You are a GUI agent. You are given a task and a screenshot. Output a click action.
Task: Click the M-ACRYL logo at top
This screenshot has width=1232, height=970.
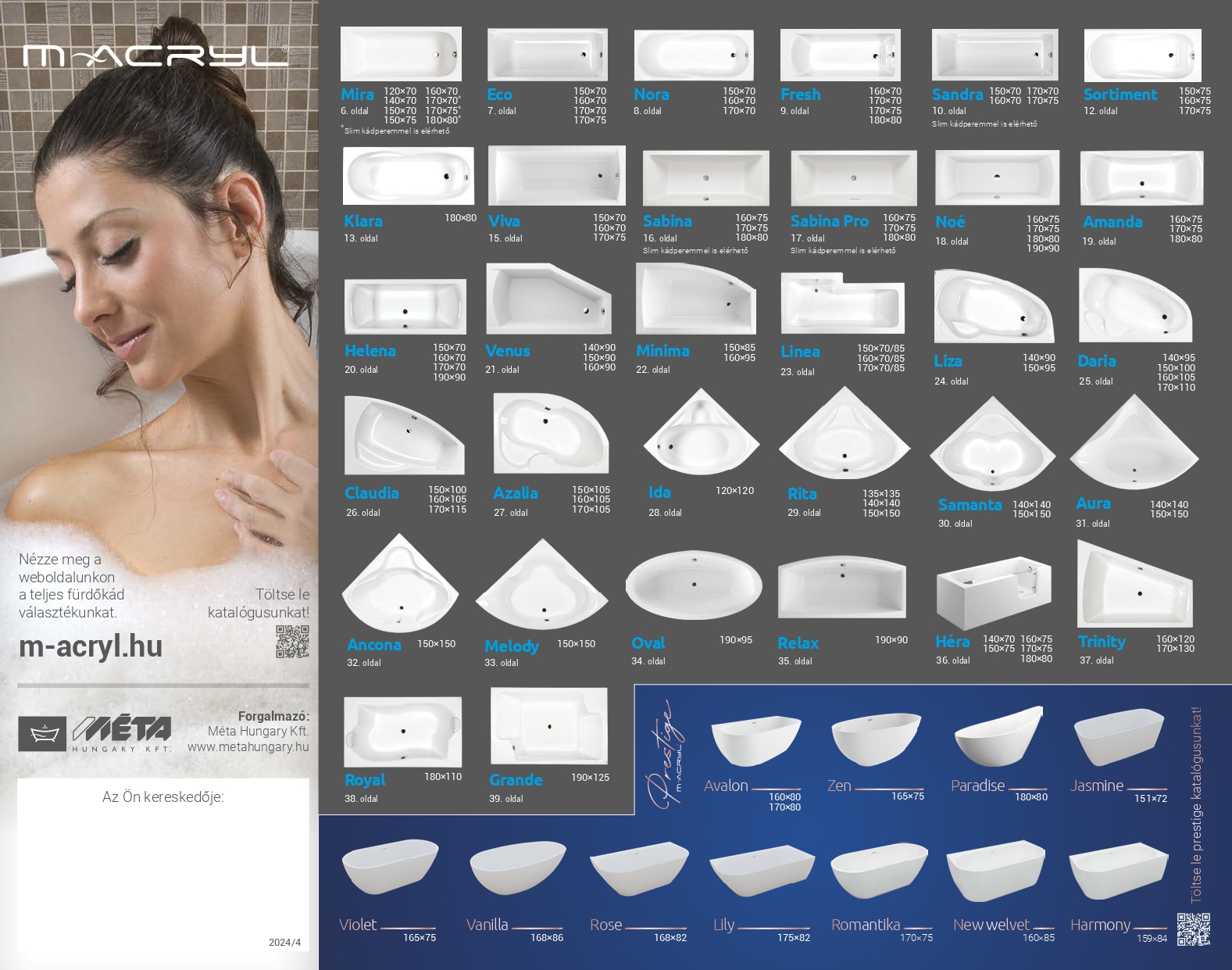(155, 55)
